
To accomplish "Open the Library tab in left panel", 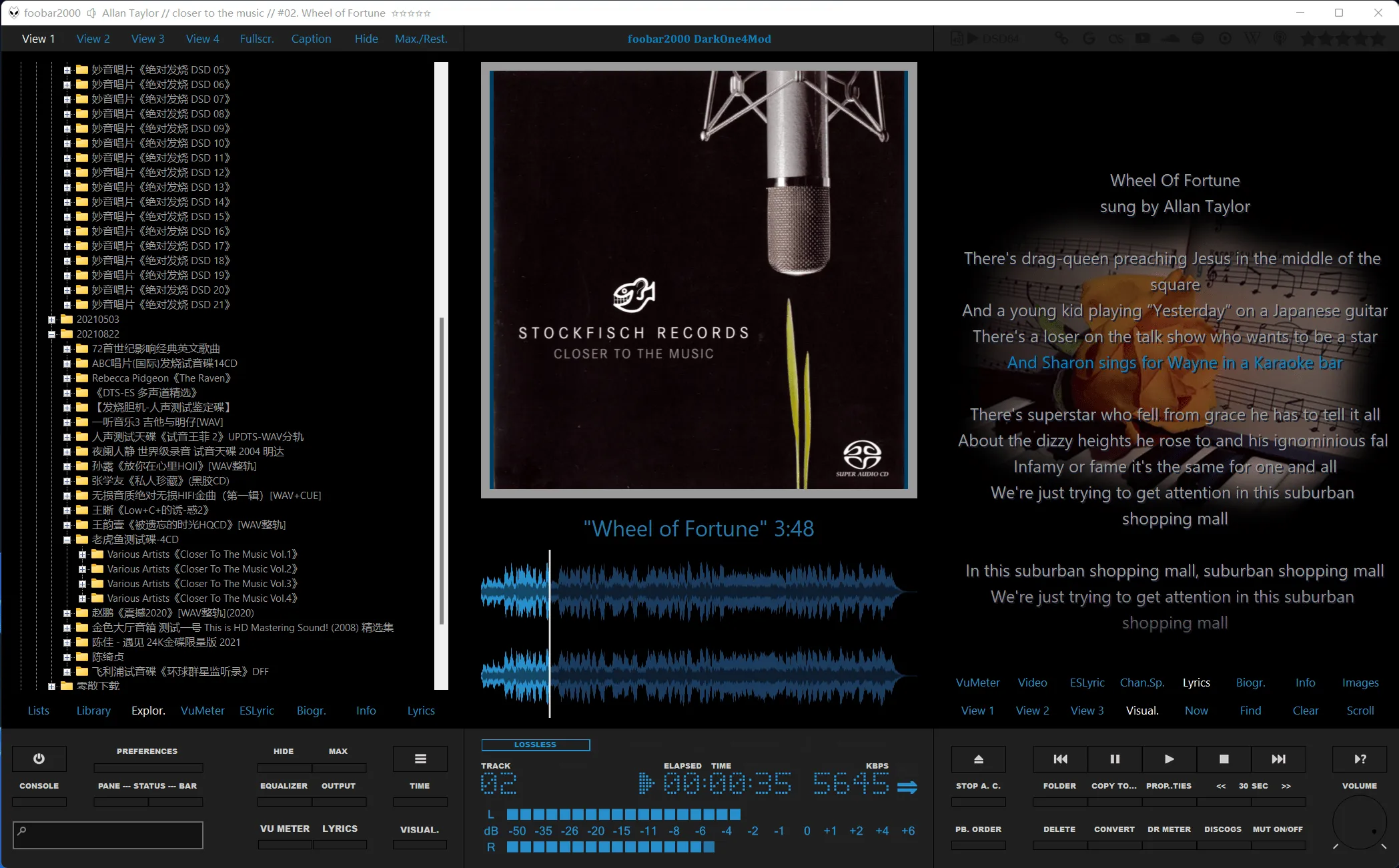I will point(93,711).
